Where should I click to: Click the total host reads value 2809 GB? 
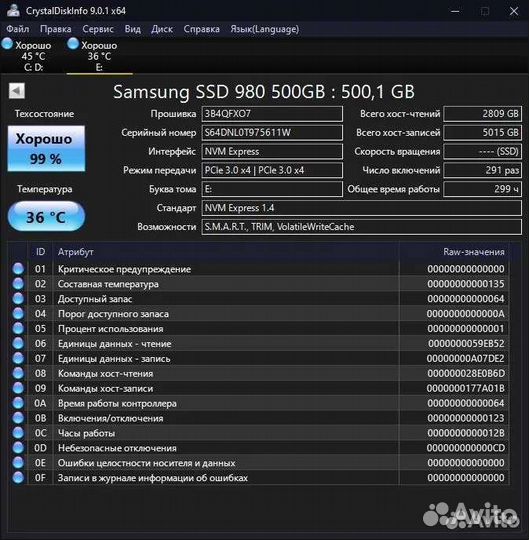tap(483, 114)
